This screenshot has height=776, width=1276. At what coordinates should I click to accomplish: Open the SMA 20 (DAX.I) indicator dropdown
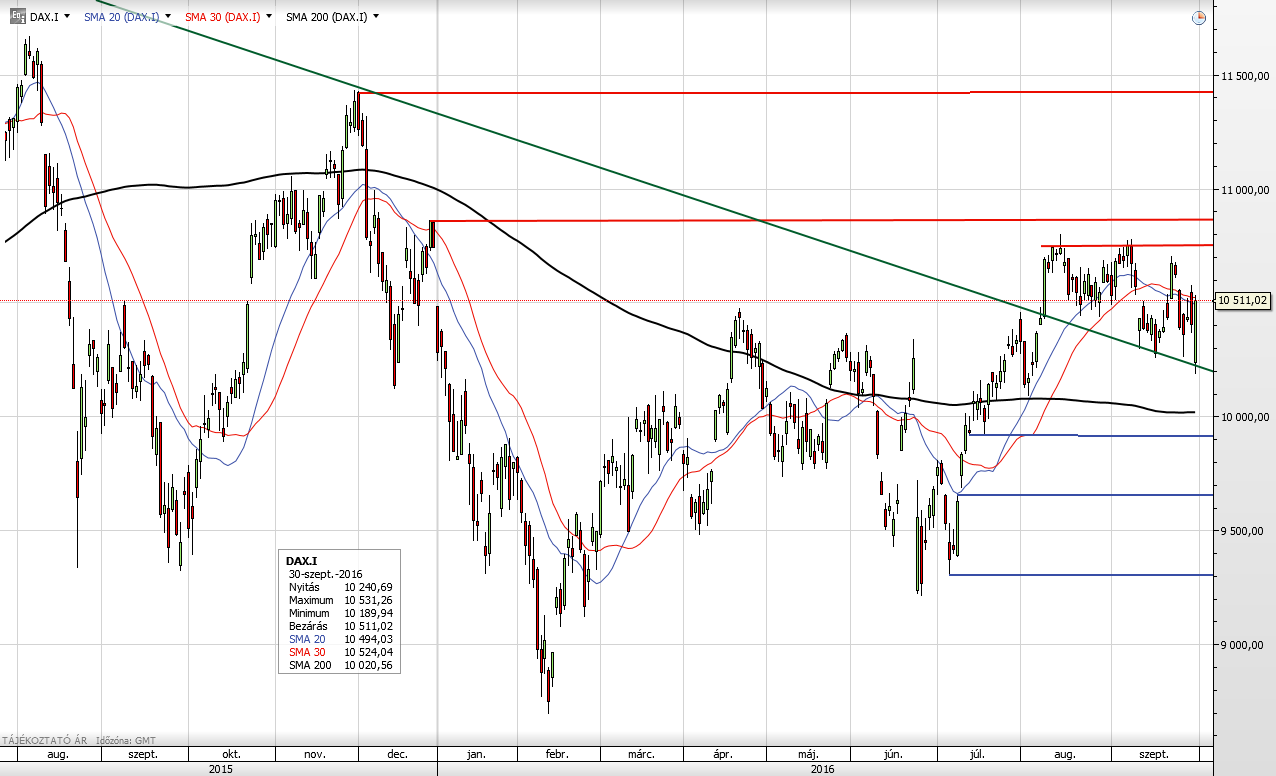(166, 17)
